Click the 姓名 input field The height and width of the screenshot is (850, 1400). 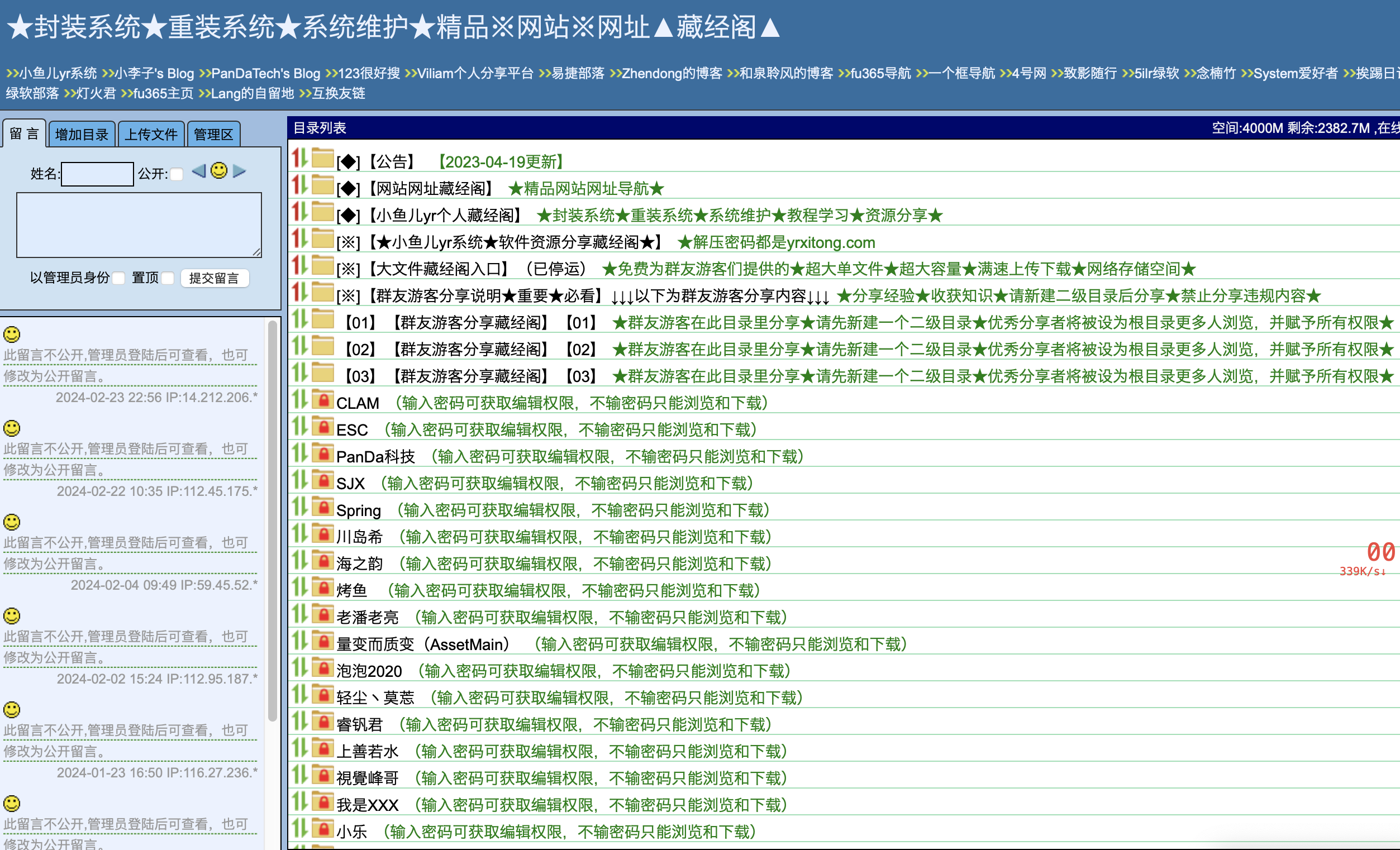97,174
